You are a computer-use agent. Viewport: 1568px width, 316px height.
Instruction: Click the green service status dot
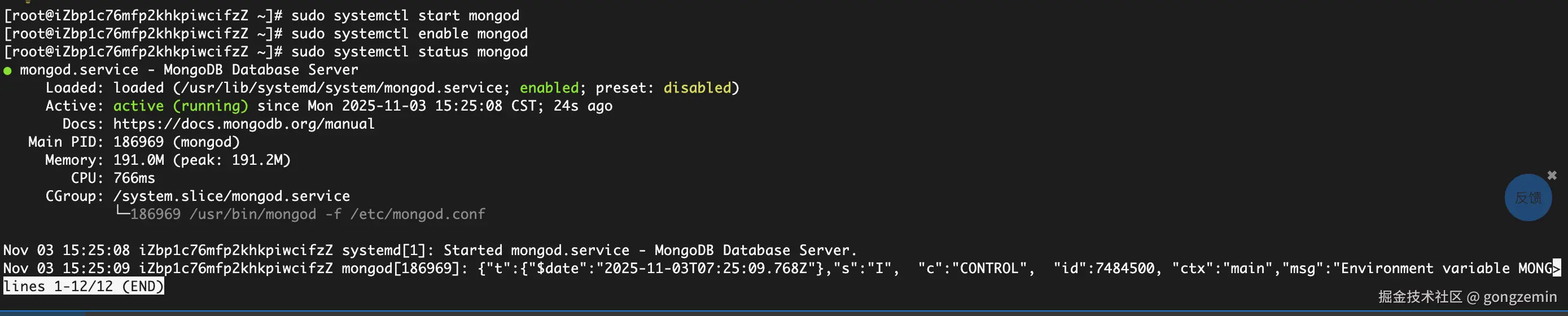point(8,71)
